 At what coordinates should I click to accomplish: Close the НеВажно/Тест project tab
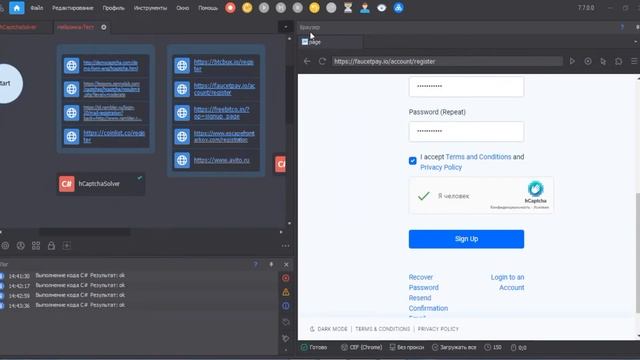tap(104, 27)
